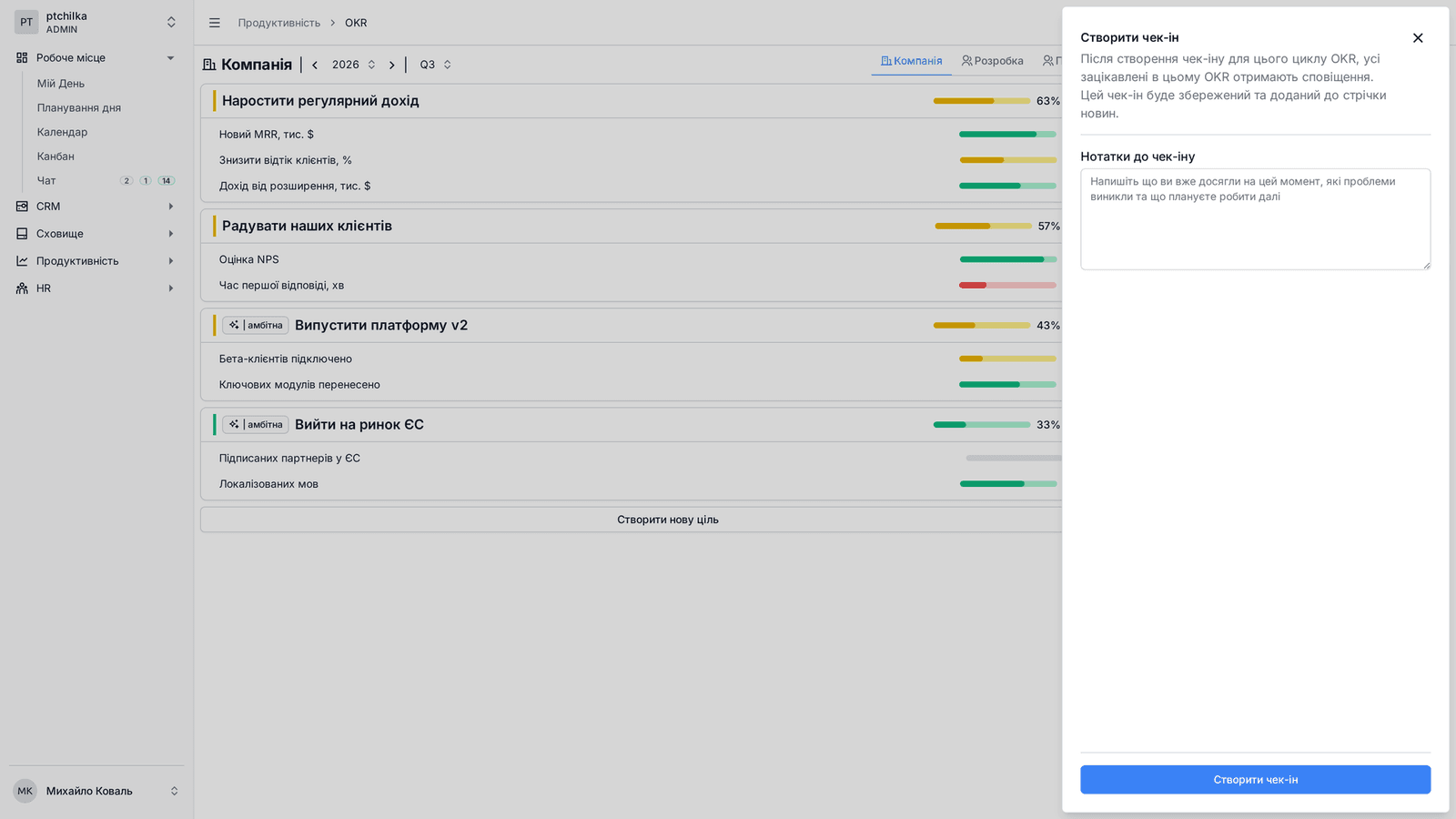Click the HR people icon in sidebar
The image size is (1456, 819).
22,288
